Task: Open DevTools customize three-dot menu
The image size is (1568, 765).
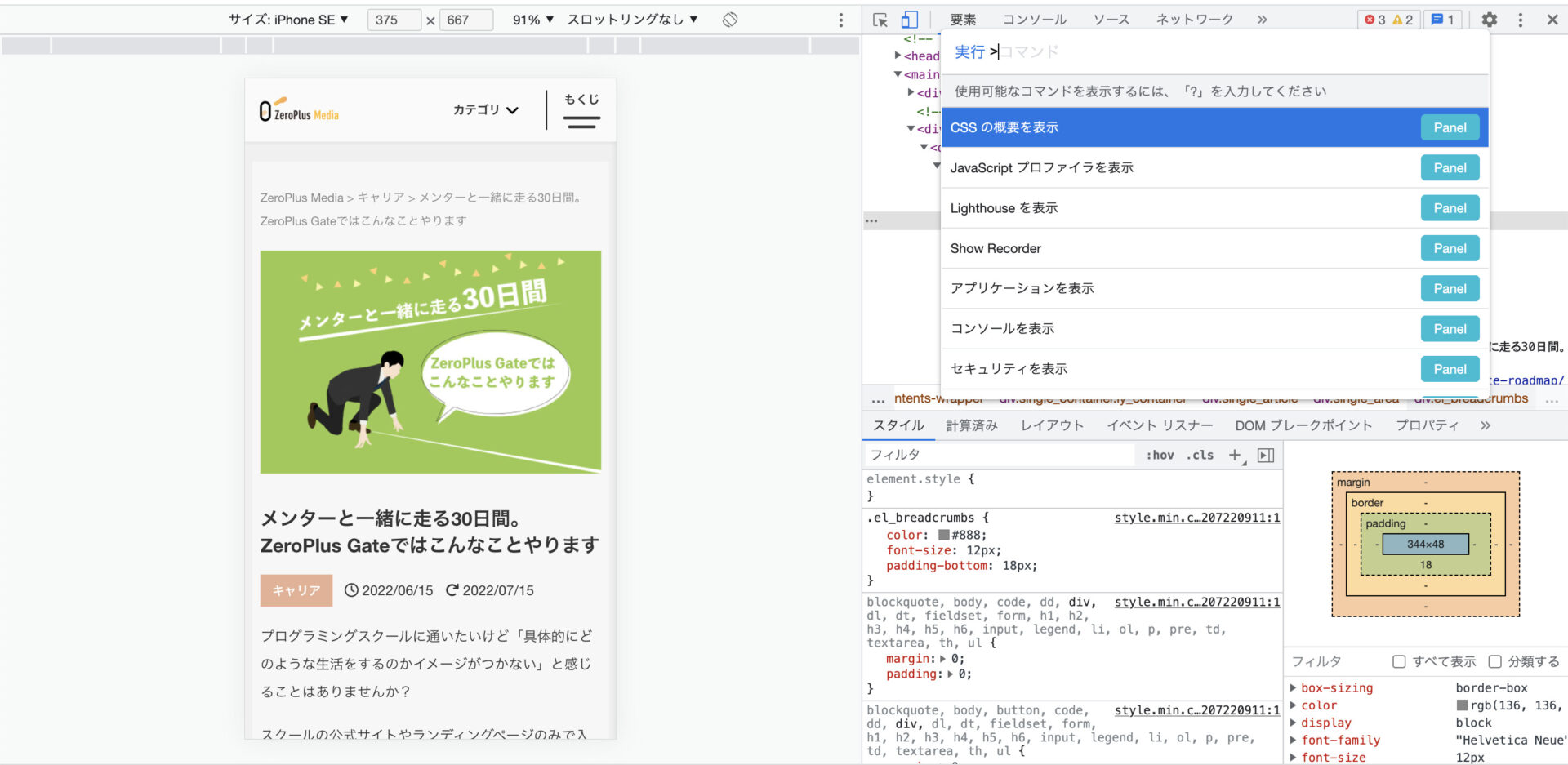Action: (1520, 20)
